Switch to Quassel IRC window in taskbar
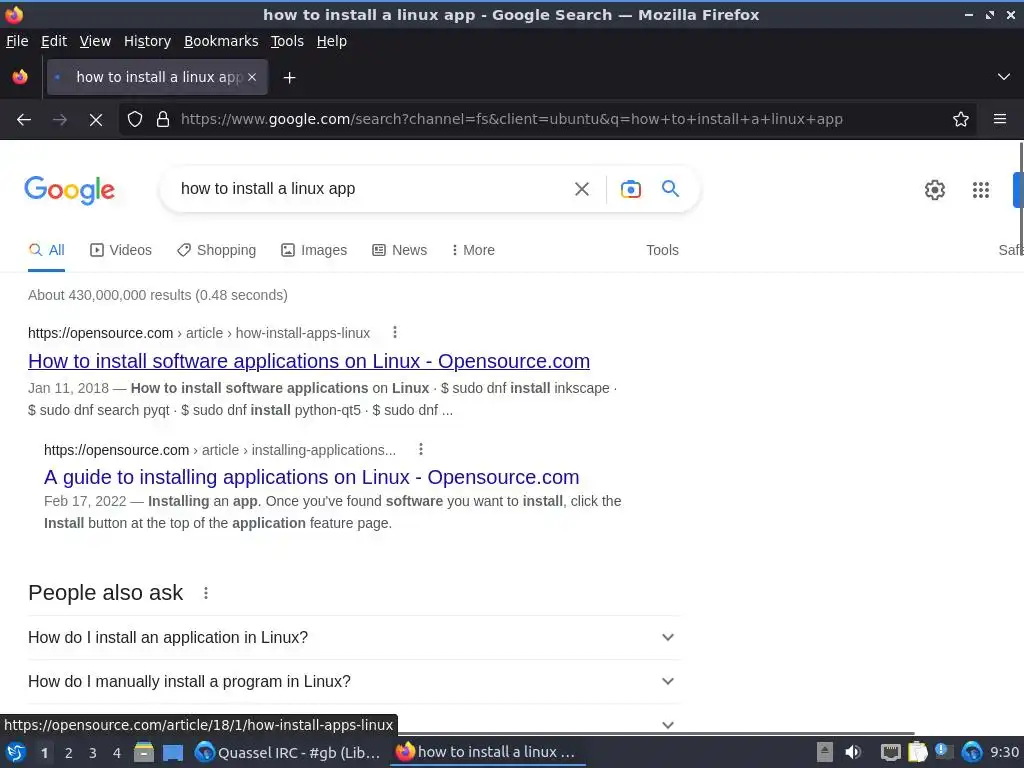The width and height of the screenshot is (1024, 768). coord(288,752)
